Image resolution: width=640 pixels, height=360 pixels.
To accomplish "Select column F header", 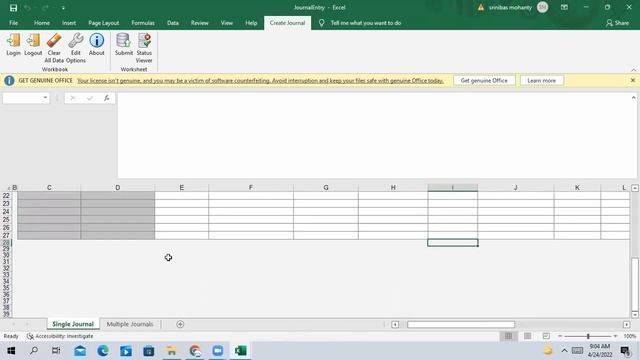I will (251, 187).
